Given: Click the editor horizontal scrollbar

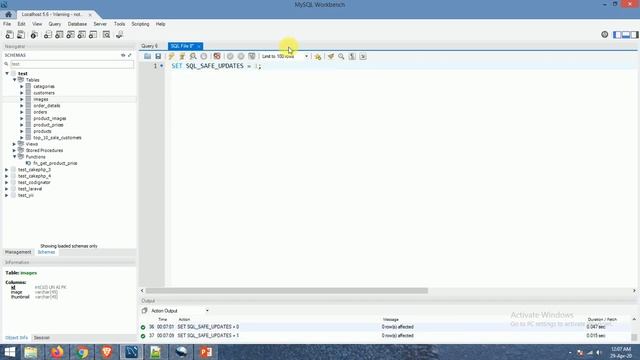Looking at the screenshot, I should tap(287, 291).
